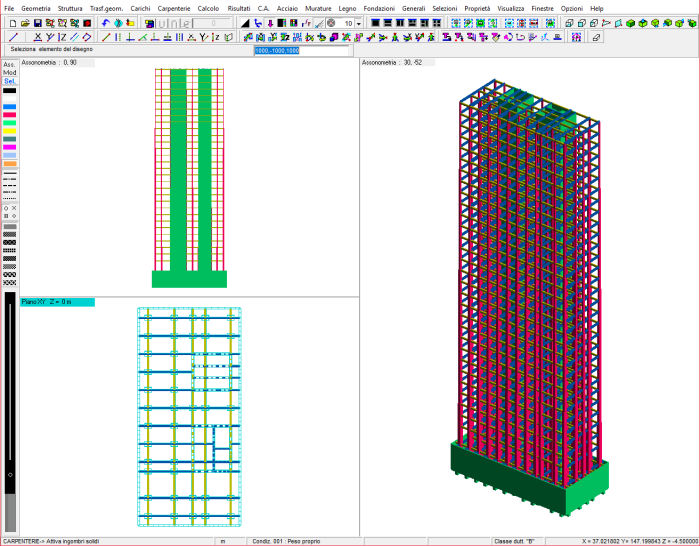Click the blue undo arrow icon
Viewport: 700px width, 546px height.
point(106,23)
